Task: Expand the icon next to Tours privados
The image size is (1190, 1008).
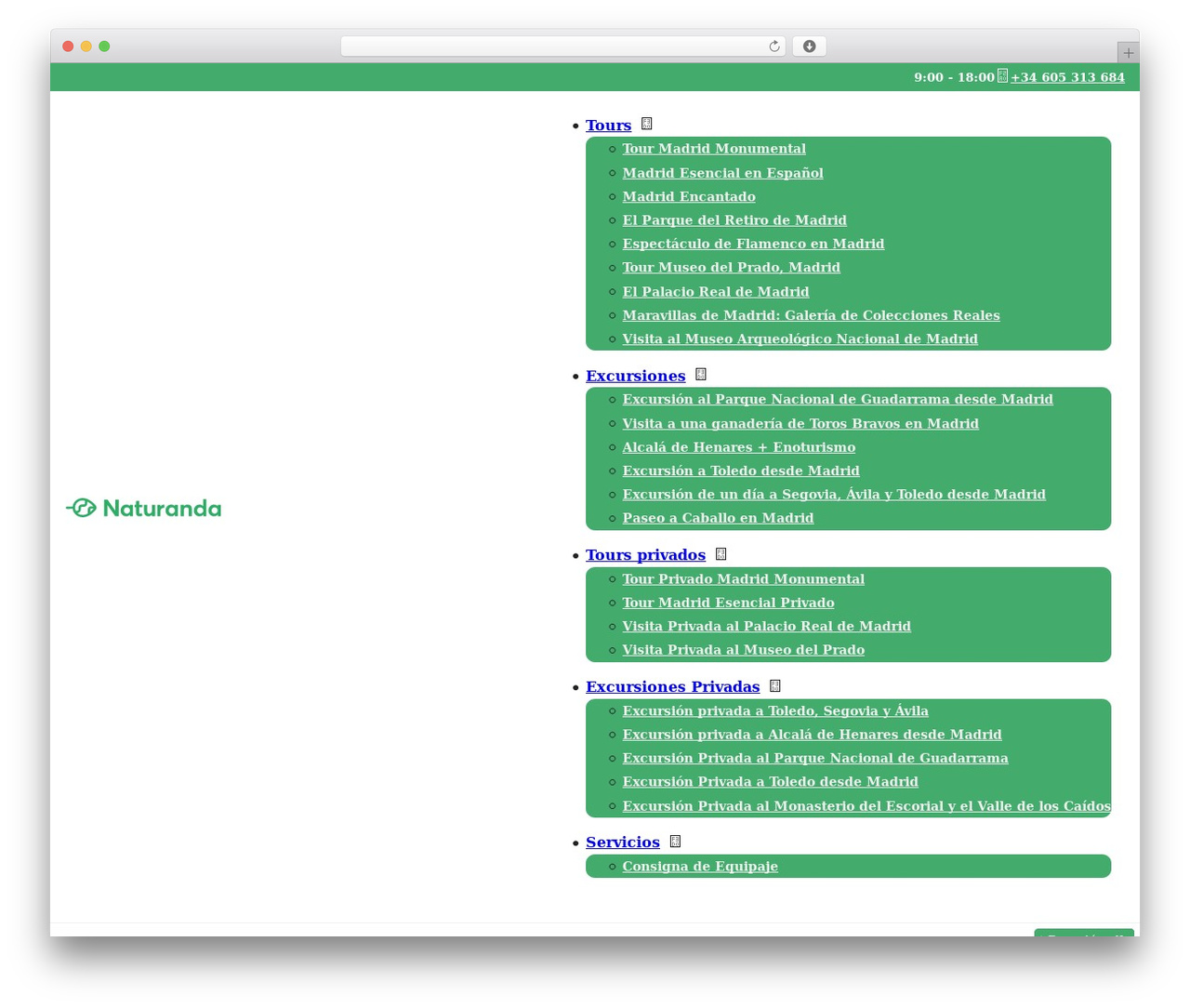Action: point(721,554)
